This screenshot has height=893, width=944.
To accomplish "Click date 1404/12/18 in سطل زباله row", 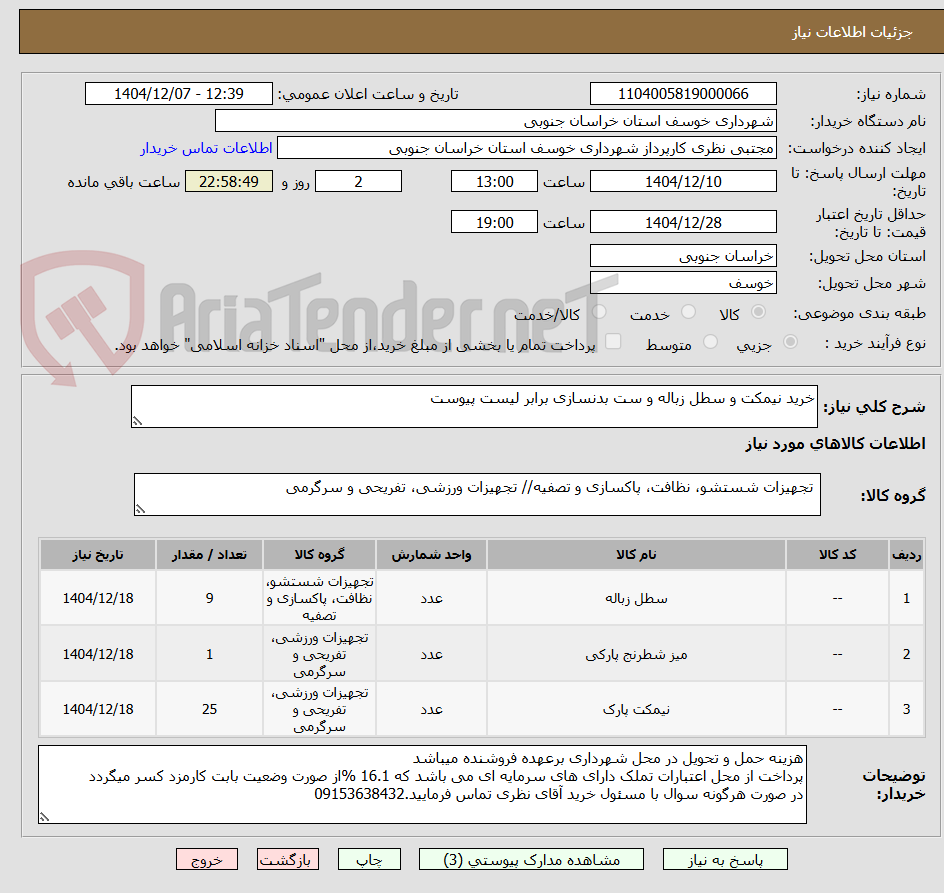I will (x=98, y=599).
